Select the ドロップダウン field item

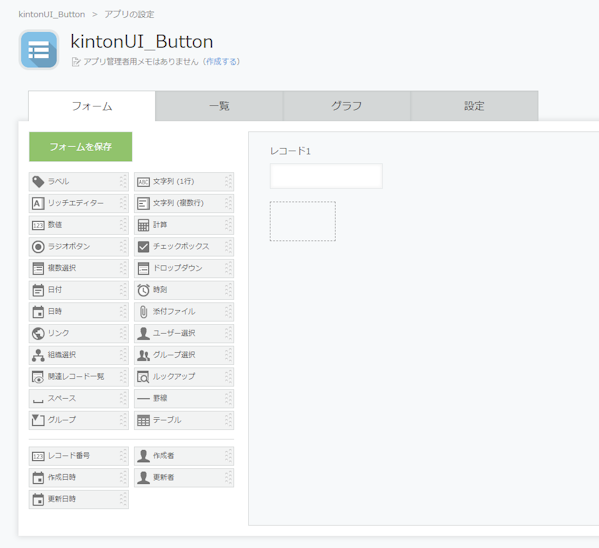pos(184,268)
